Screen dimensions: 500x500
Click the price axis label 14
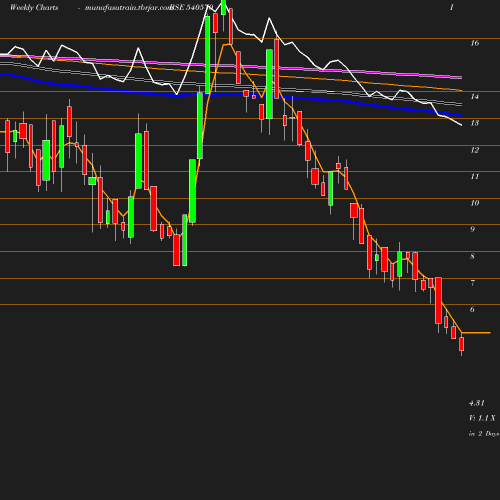point(475,97)
